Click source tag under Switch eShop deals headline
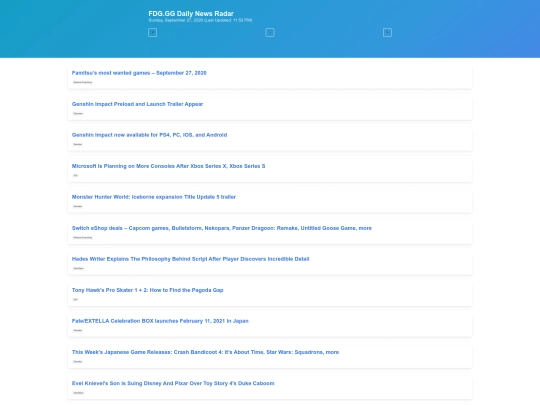This screenshot has height=405, width=540. click(83, 237)
